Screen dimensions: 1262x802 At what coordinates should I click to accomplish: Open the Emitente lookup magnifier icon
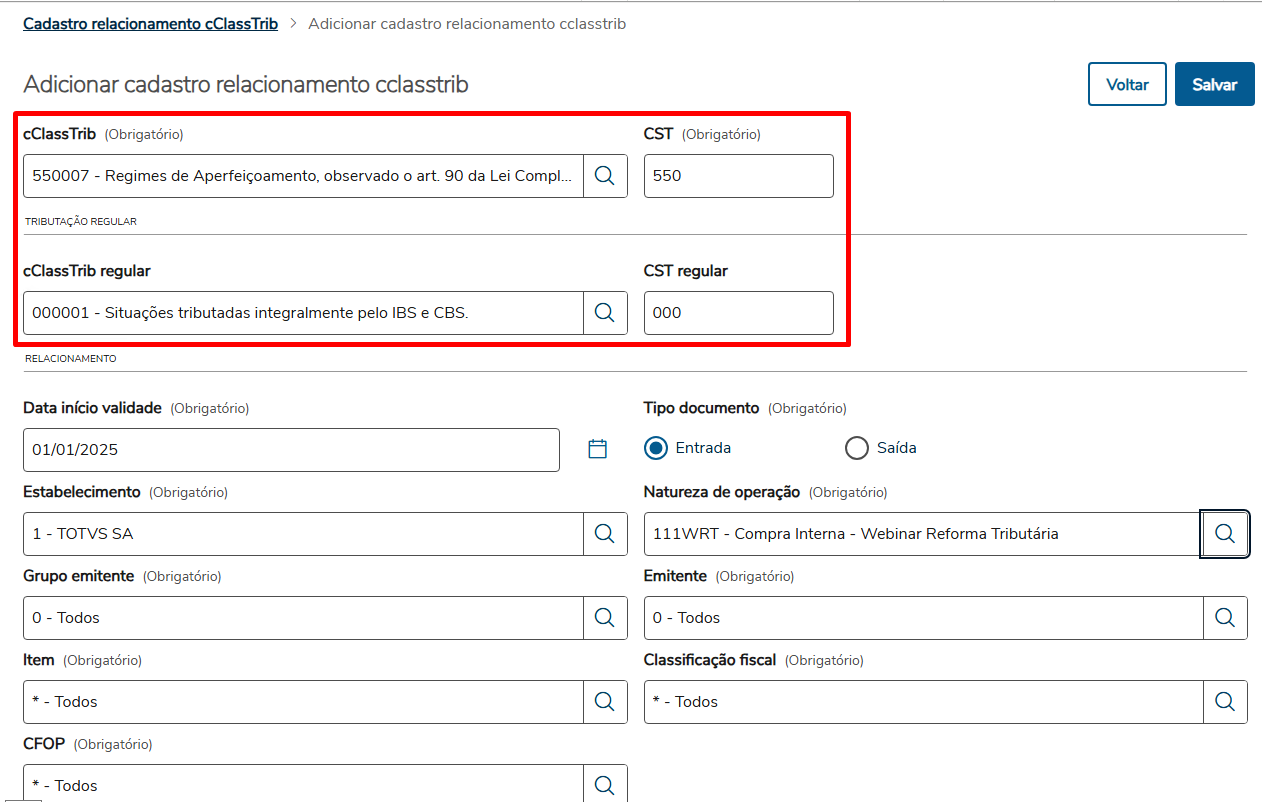click(x=1225, y=618)
